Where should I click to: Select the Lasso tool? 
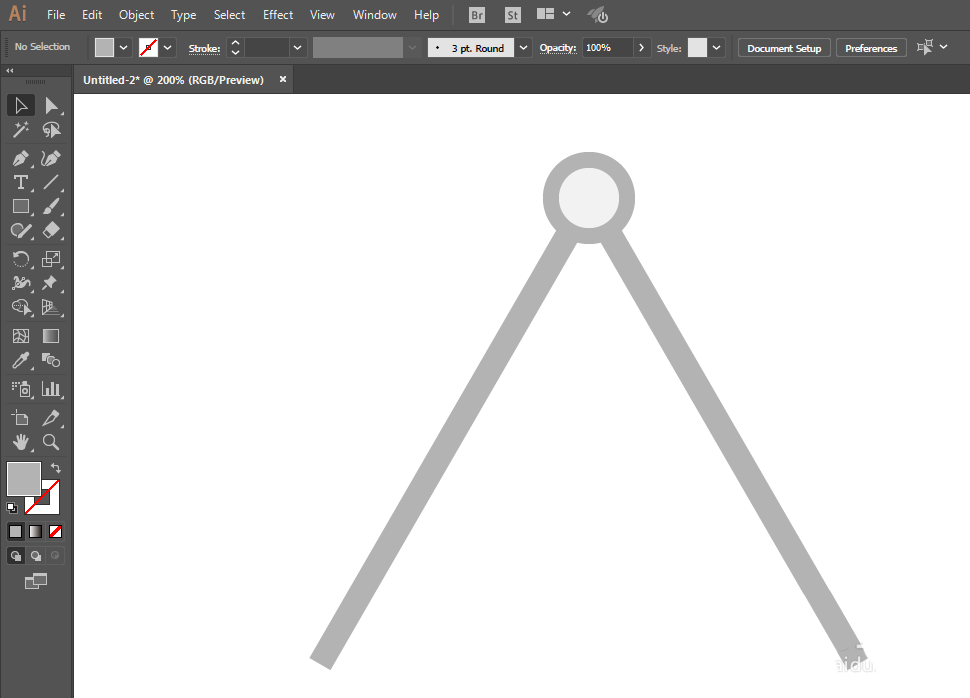[x=51, y=130]
